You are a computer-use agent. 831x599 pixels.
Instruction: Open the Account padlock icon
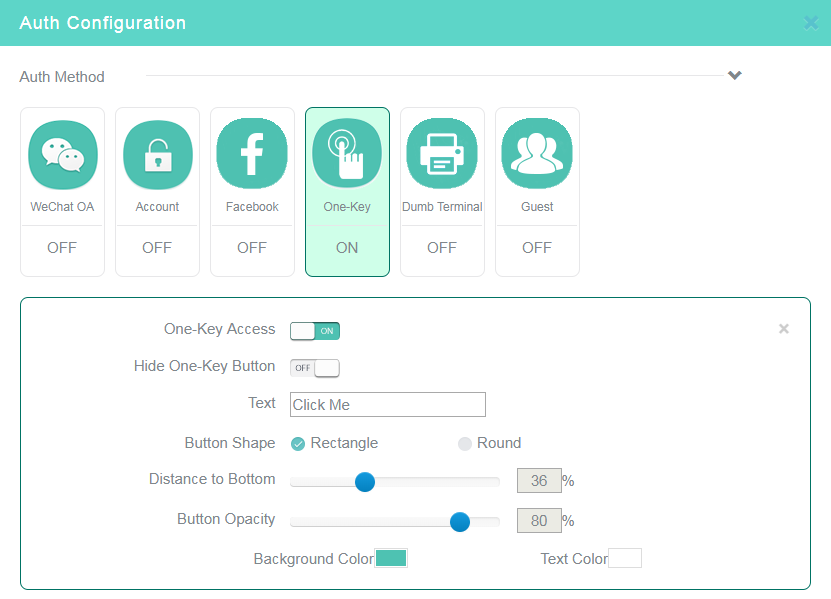pyautogui.click(x=157, y=155)
